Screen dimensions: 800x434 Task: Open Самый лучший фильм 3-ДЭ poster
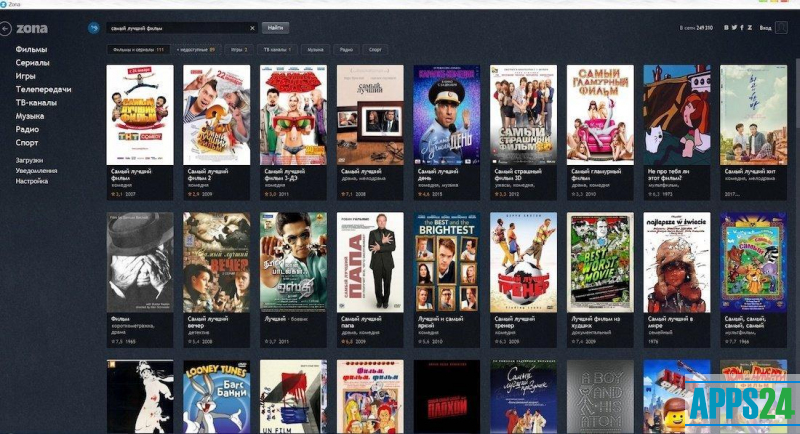293,115
